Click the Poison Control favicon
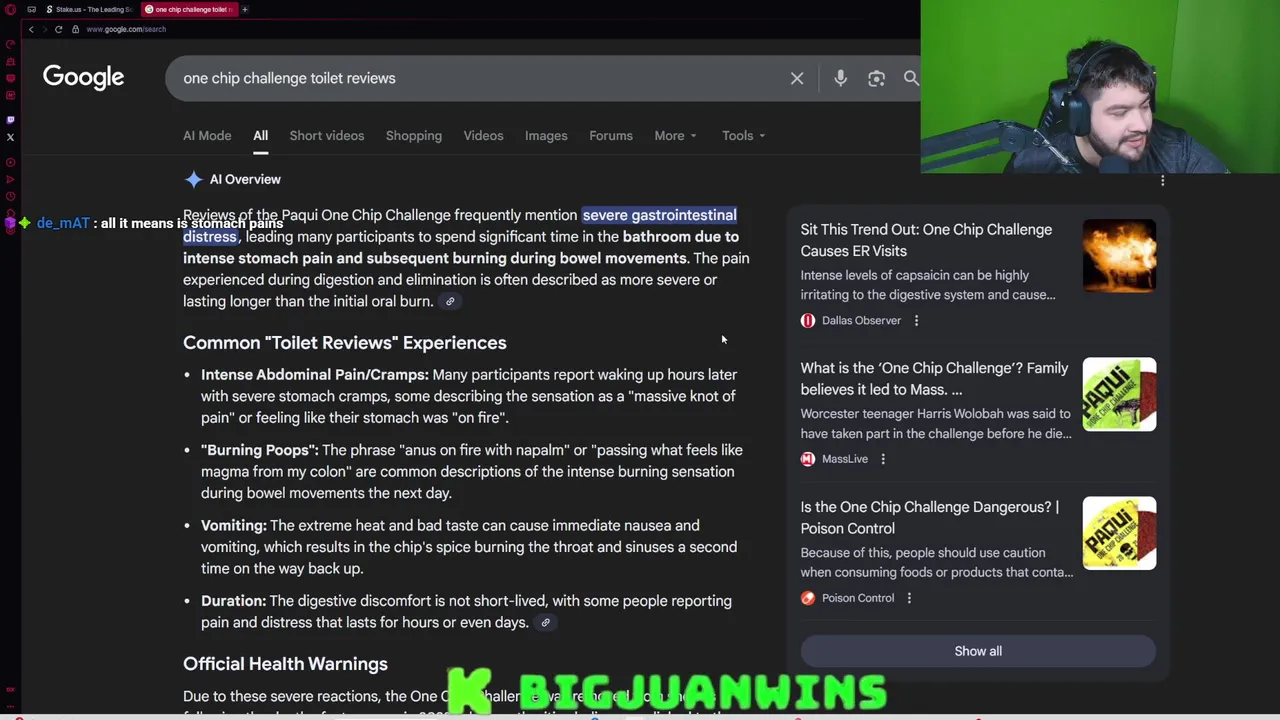The width and height of the screenshot is (1280, 720). pyautogui.click(x=808, y=598)
